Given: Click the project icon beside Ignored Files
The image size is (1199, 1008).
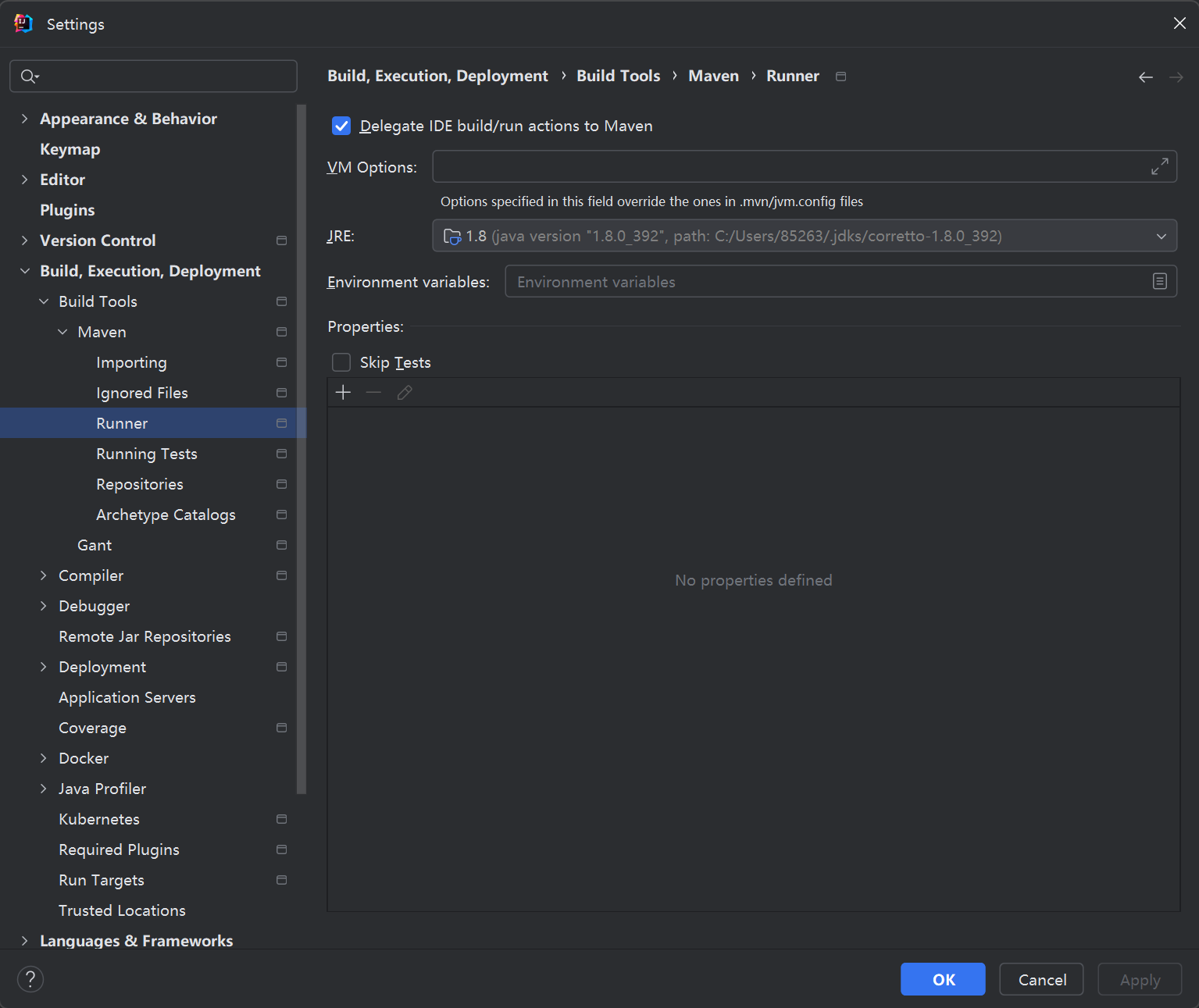Looking at the screenshot, I should click(x=281, y=393).
